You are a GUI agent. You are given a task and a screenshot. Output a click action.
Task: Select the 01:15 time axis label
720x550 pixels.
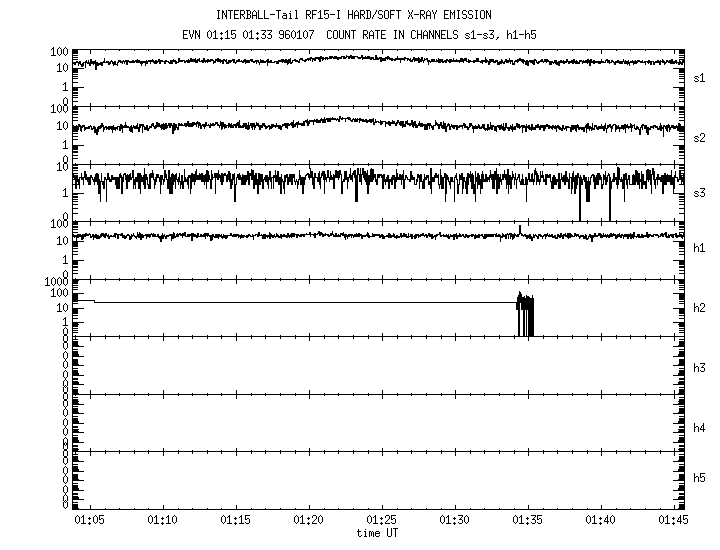pyautogui.click(x=236, y=521)
